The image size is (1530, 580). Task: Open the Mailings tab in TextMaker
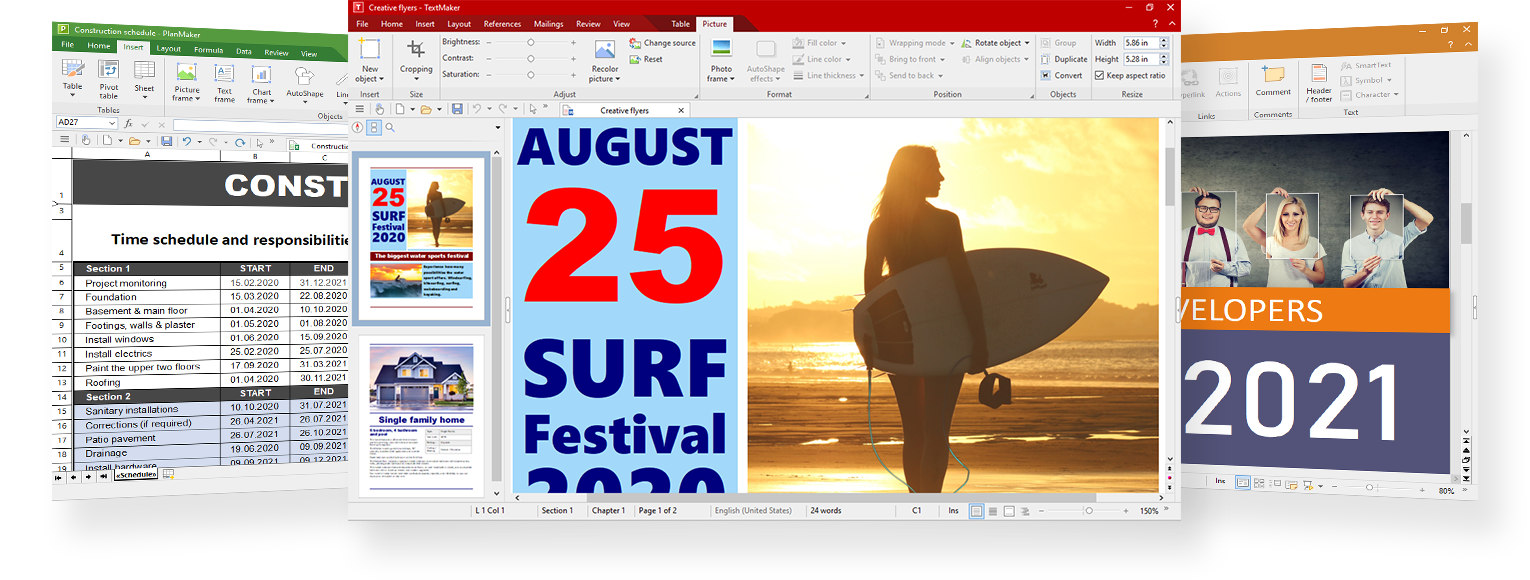548,24
